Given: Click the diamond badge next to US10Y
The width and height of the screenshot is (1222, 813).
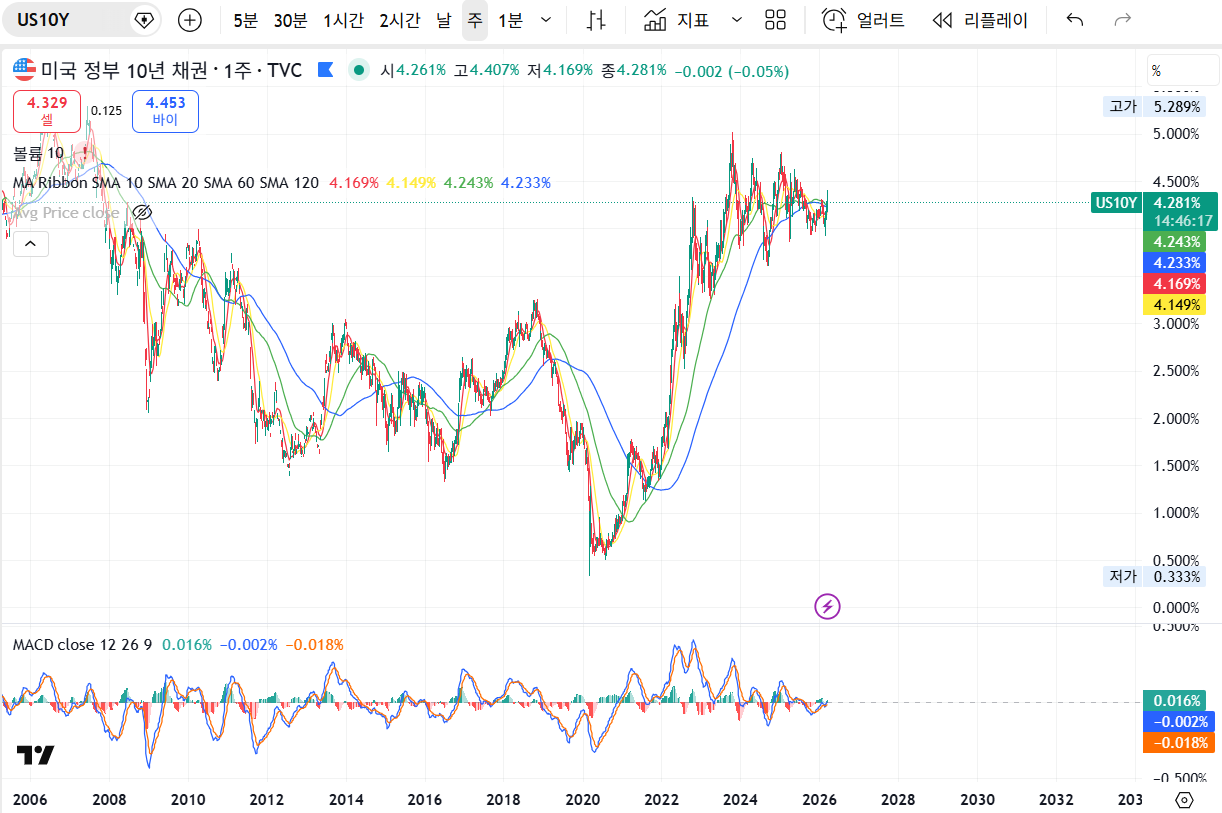Looking at the screenshot, I should [x=145, y=19].
